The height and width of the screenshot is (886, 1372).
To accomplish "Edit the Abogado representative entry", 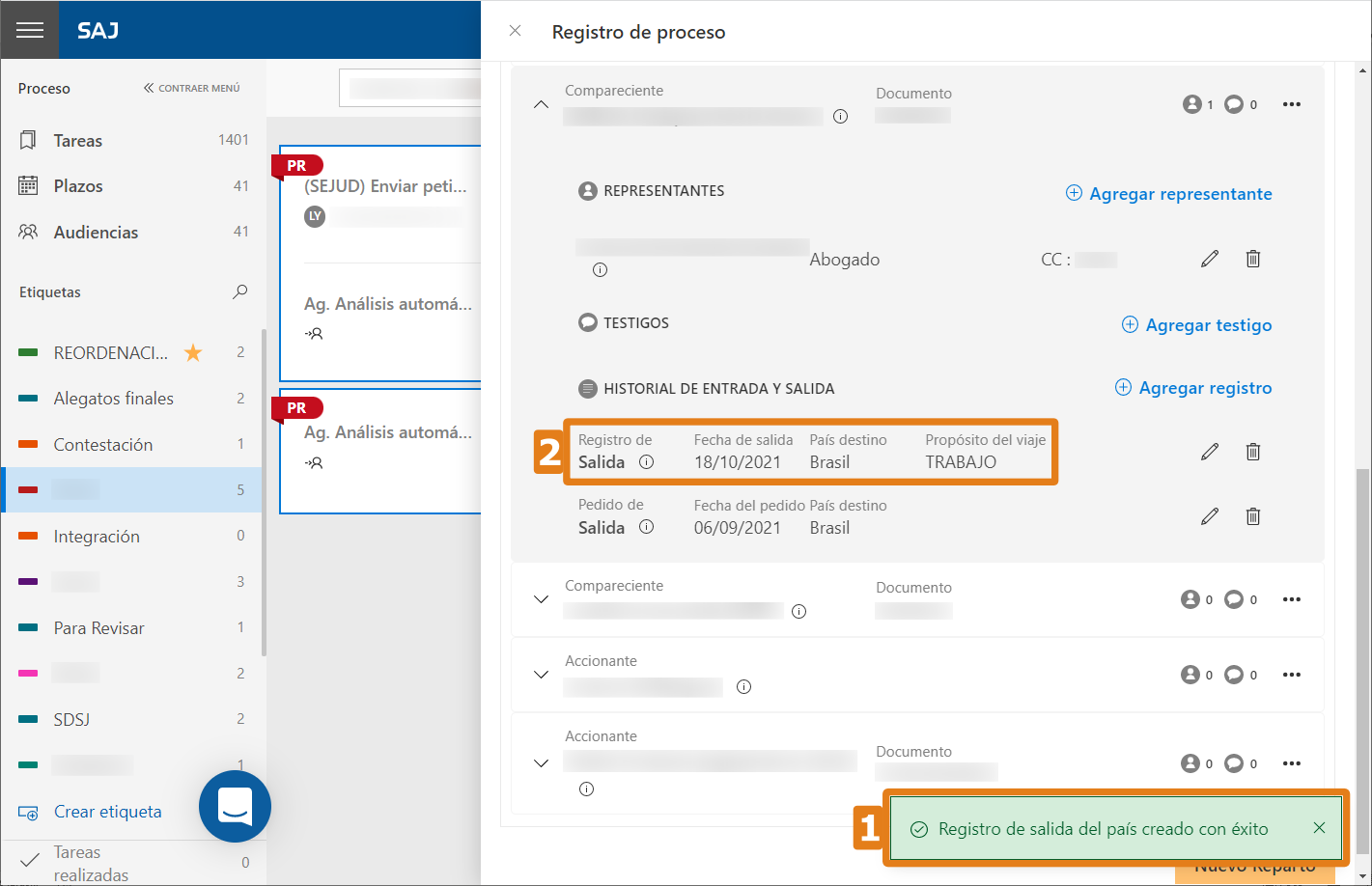I will coord(1210,259).
